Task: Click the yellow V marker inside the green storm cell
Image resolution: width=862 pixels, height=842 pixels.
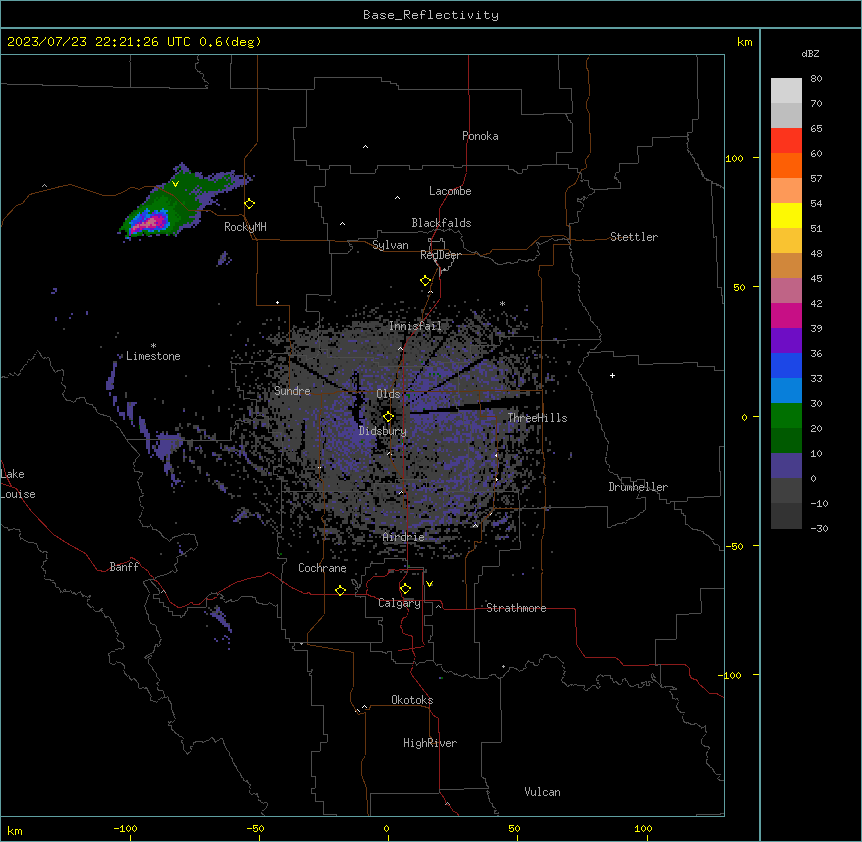Action: click(175, 184)
